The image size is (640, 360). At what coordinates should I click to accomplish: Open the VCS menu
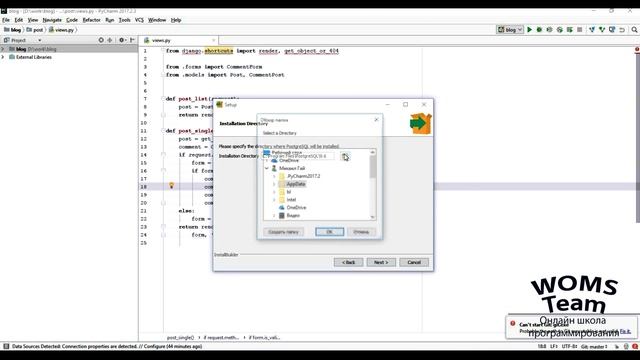pyautogui.click(x=139, y=20)
